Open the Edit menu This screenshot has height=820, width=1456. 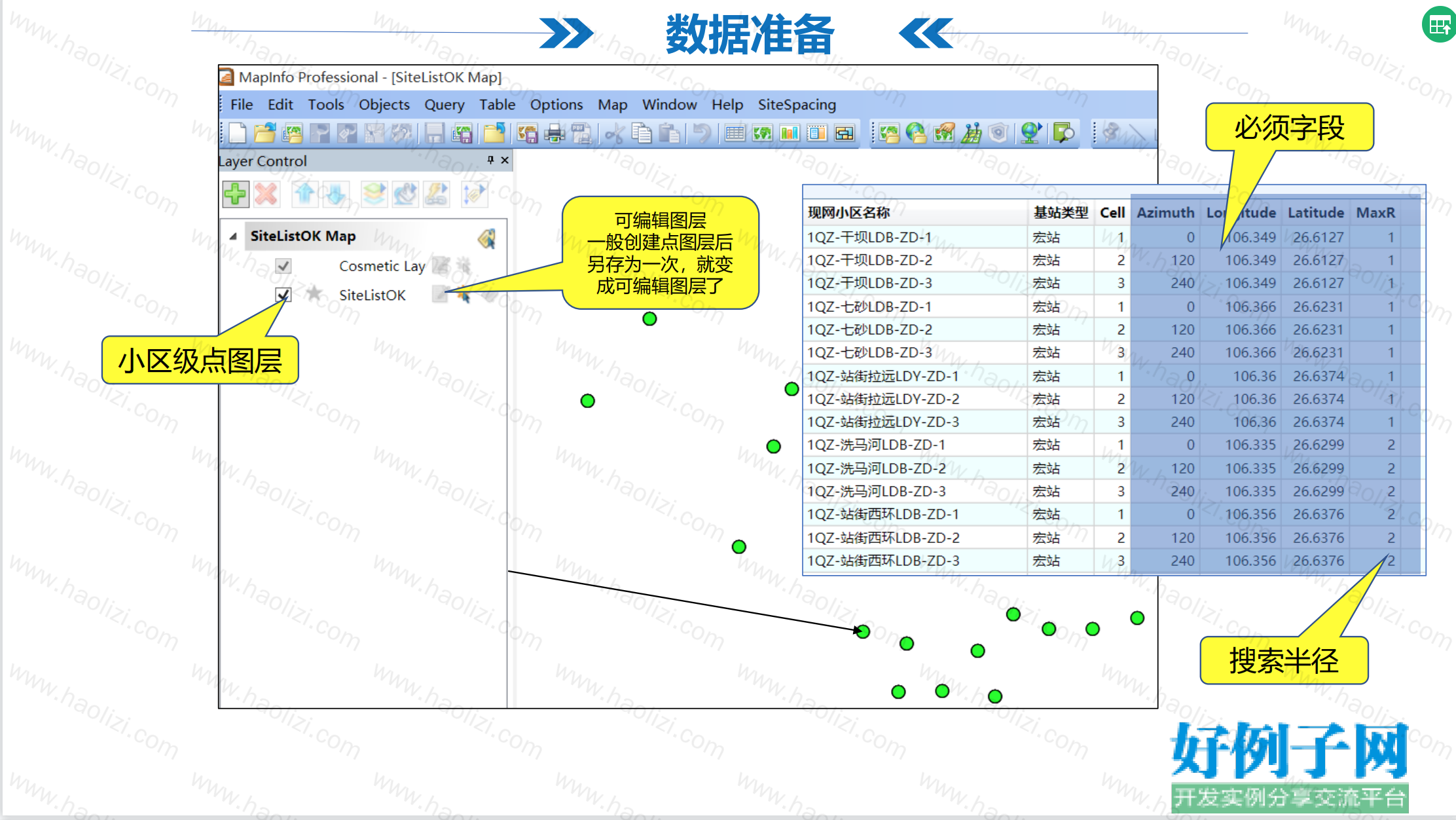(280, 105)
